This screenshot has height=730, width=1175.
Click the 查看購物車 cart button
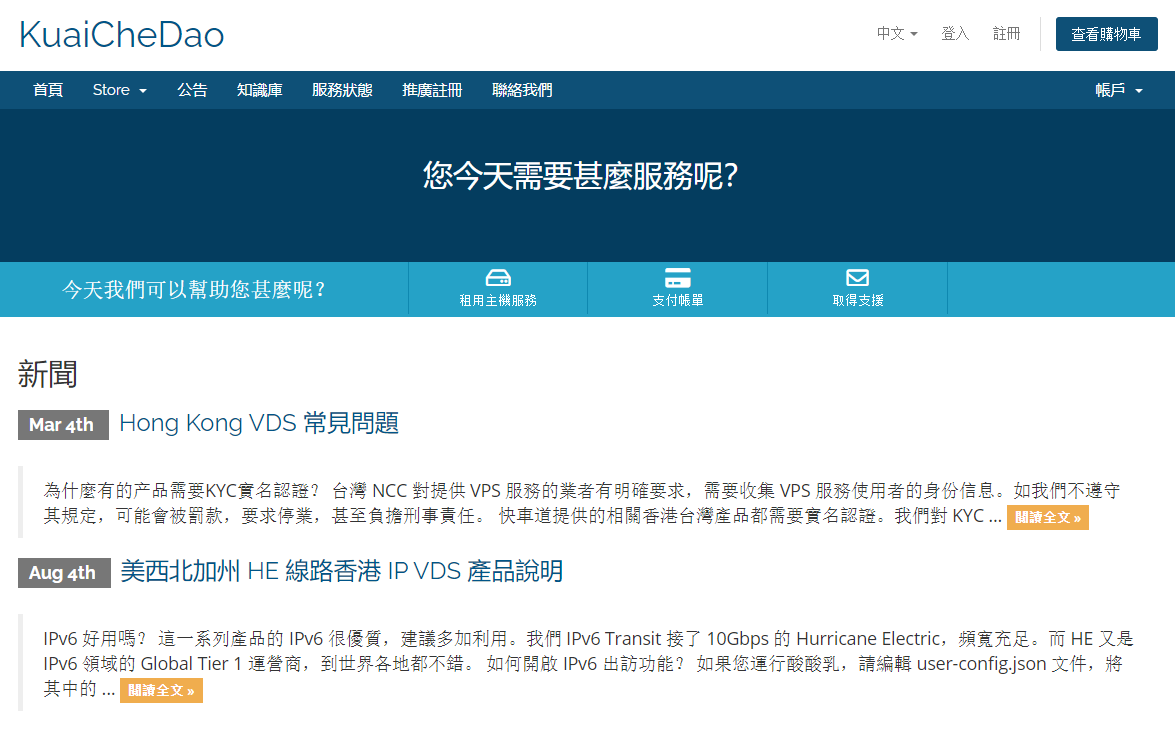click(x=1106, y=34)
